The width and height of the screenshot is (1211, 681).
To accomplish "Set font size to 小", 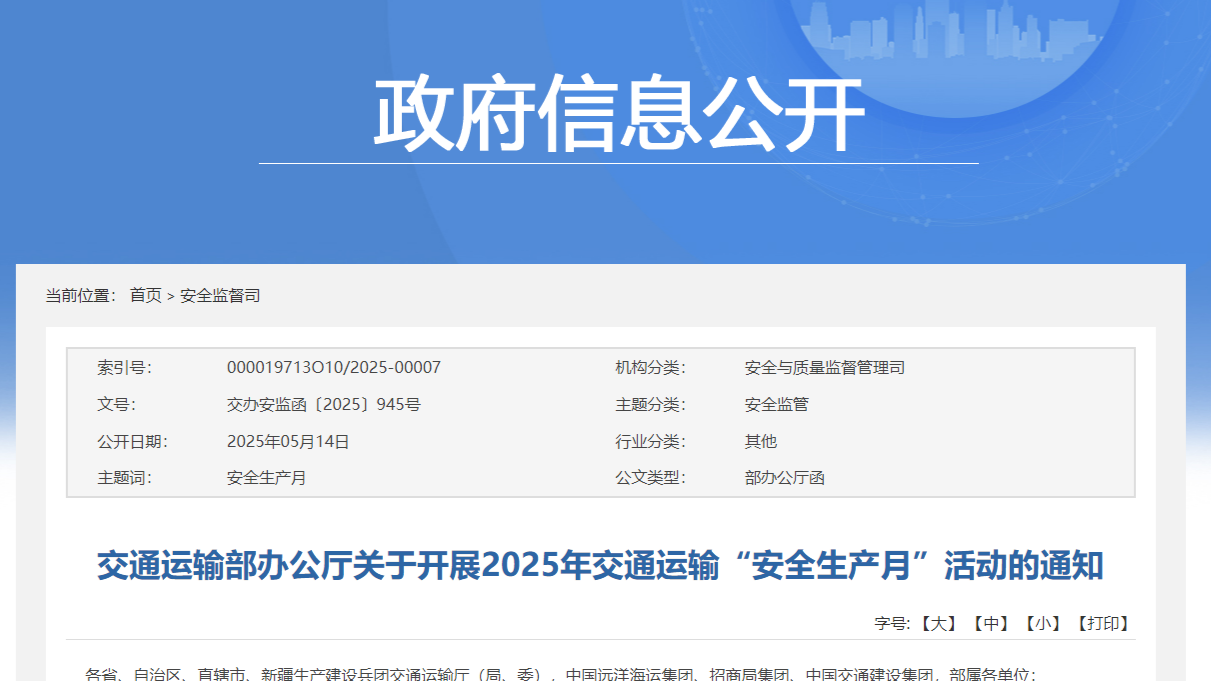I will point(1043,623).
